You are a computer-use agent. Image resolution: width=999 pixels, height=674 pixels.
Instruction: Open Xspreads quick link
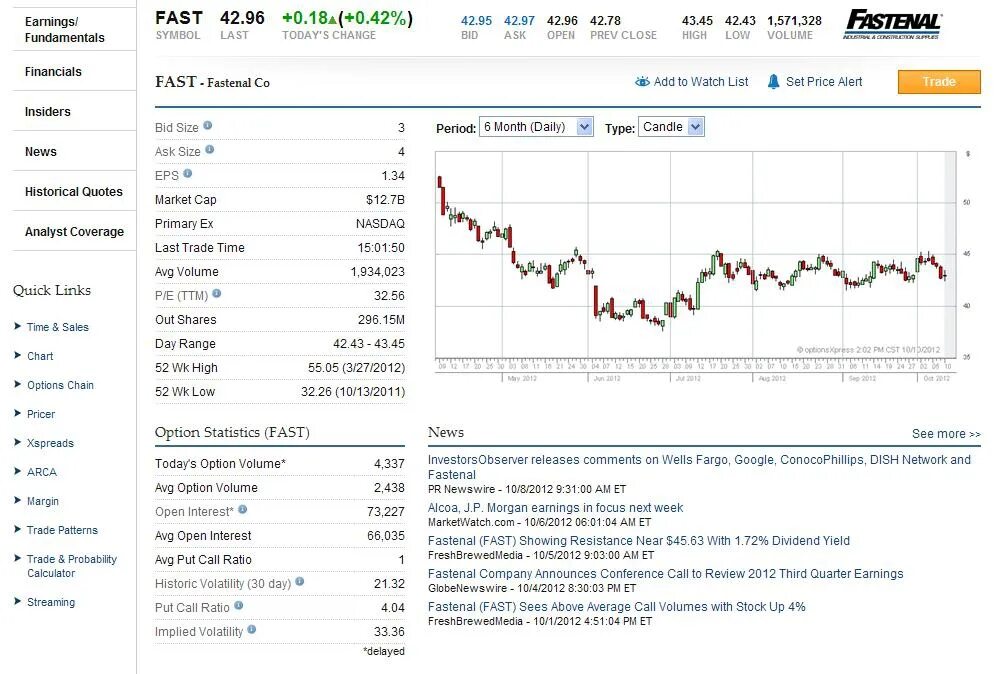(50, 443)
